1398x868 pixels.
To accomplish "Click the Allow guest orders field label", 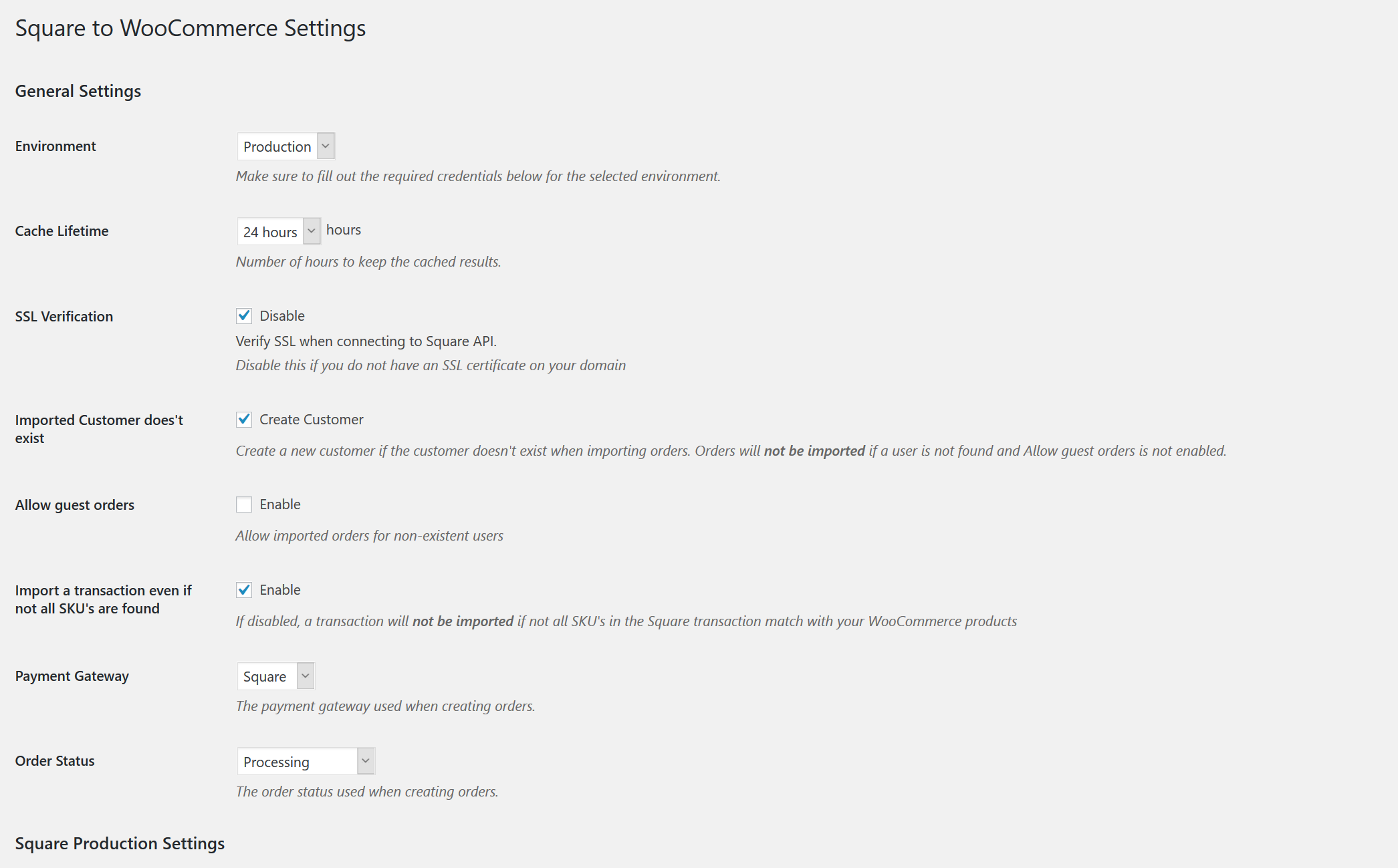I will click(75, 505).
